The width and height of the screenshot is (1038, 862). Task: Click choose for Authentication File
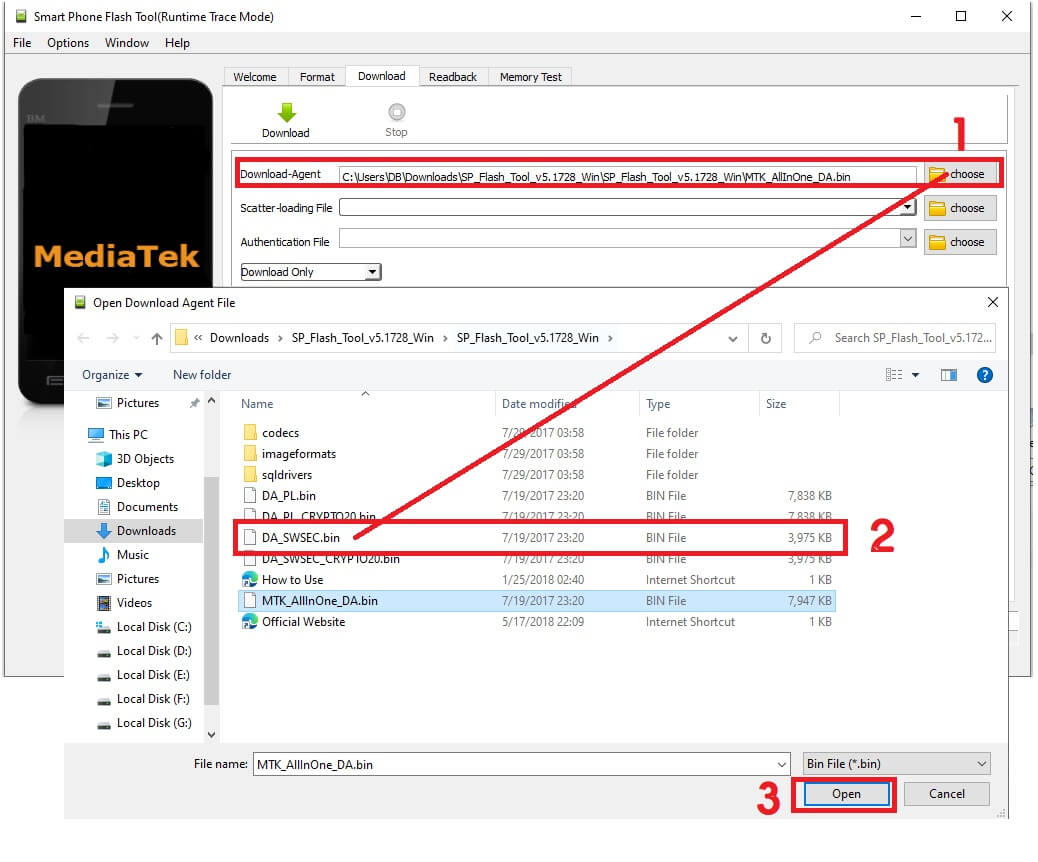tap(959, 241)
